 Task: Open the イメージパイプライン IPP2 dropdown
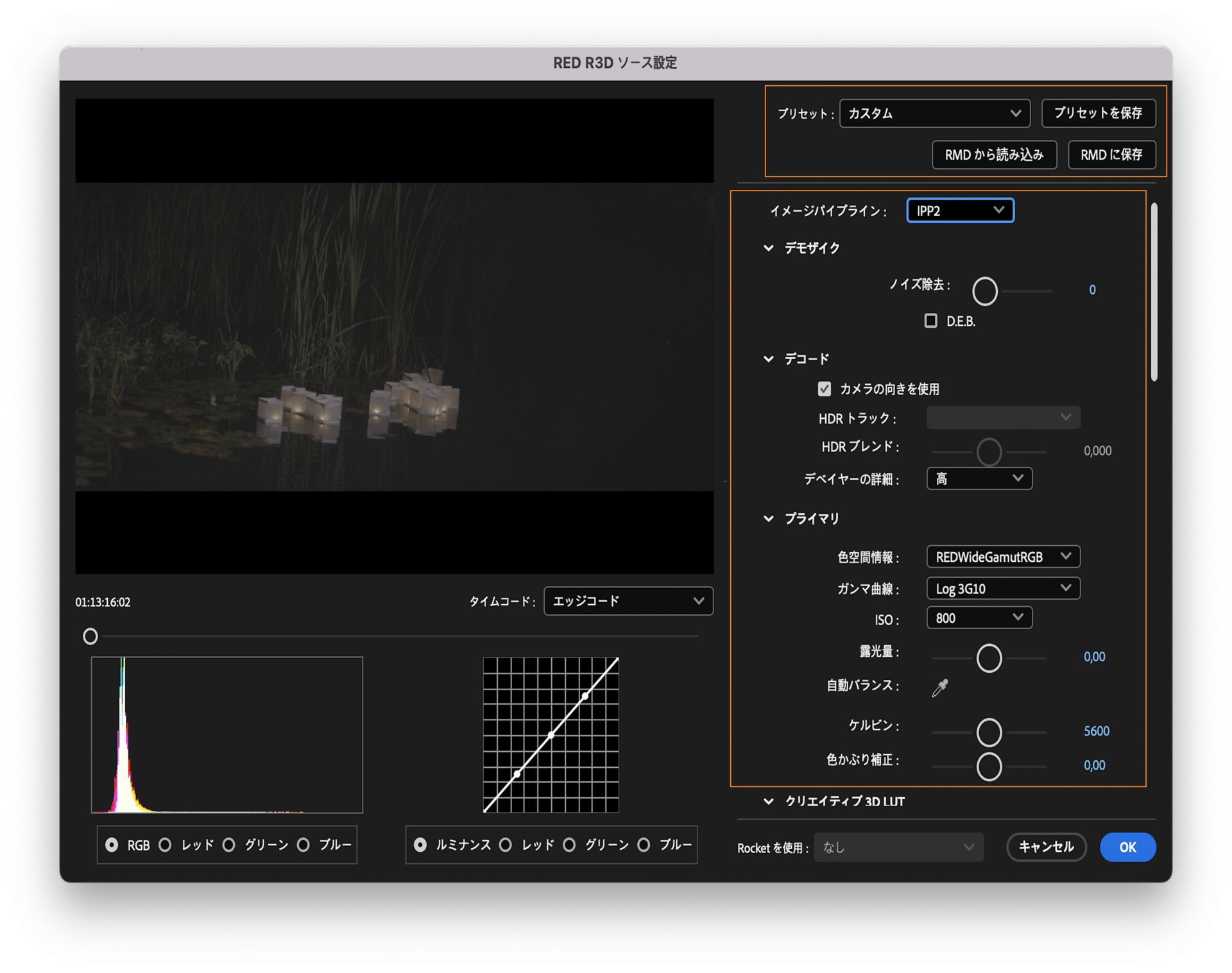click(959, 210)
